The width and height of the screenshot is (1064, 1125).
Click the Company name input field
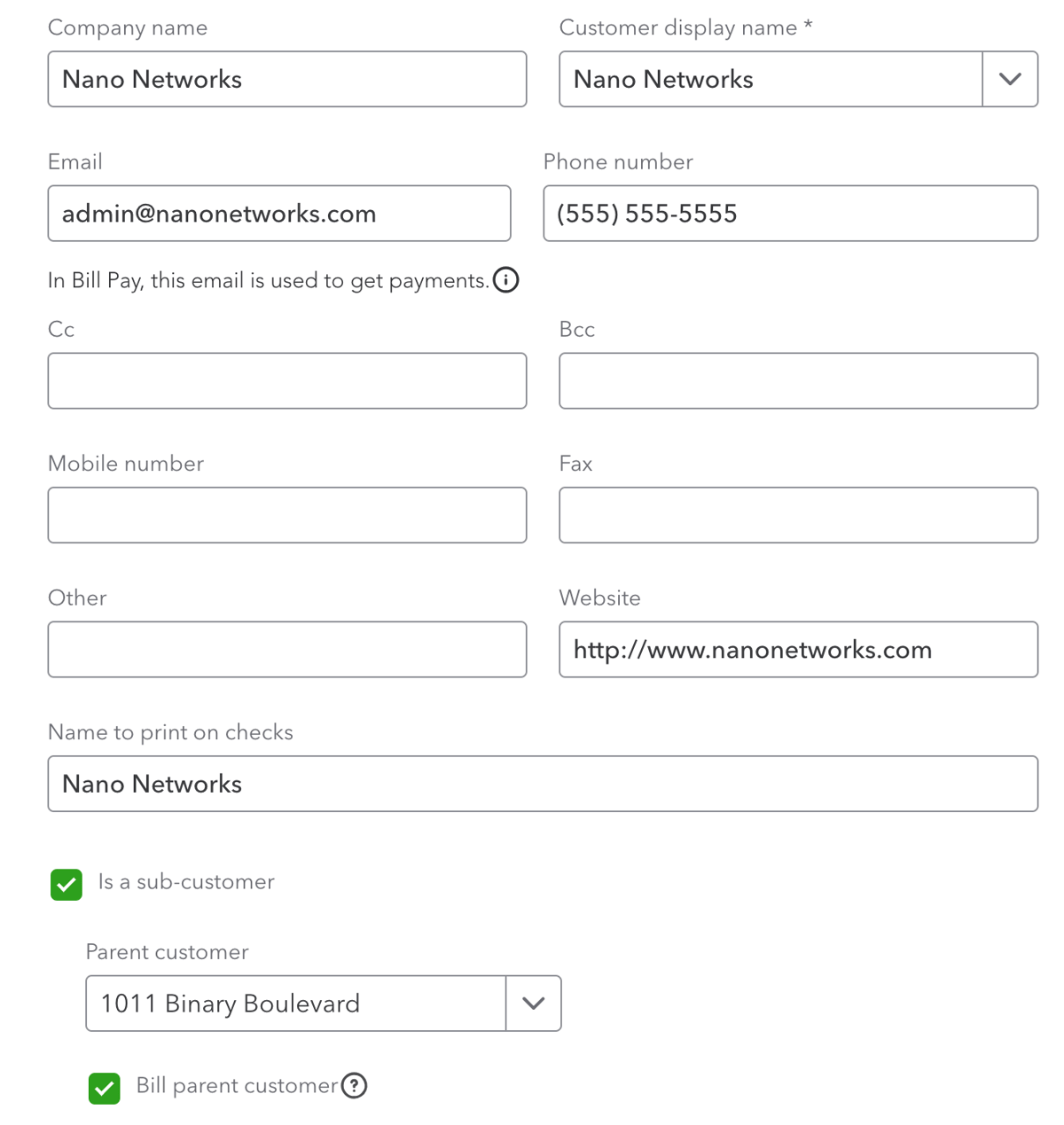point(286,79)
